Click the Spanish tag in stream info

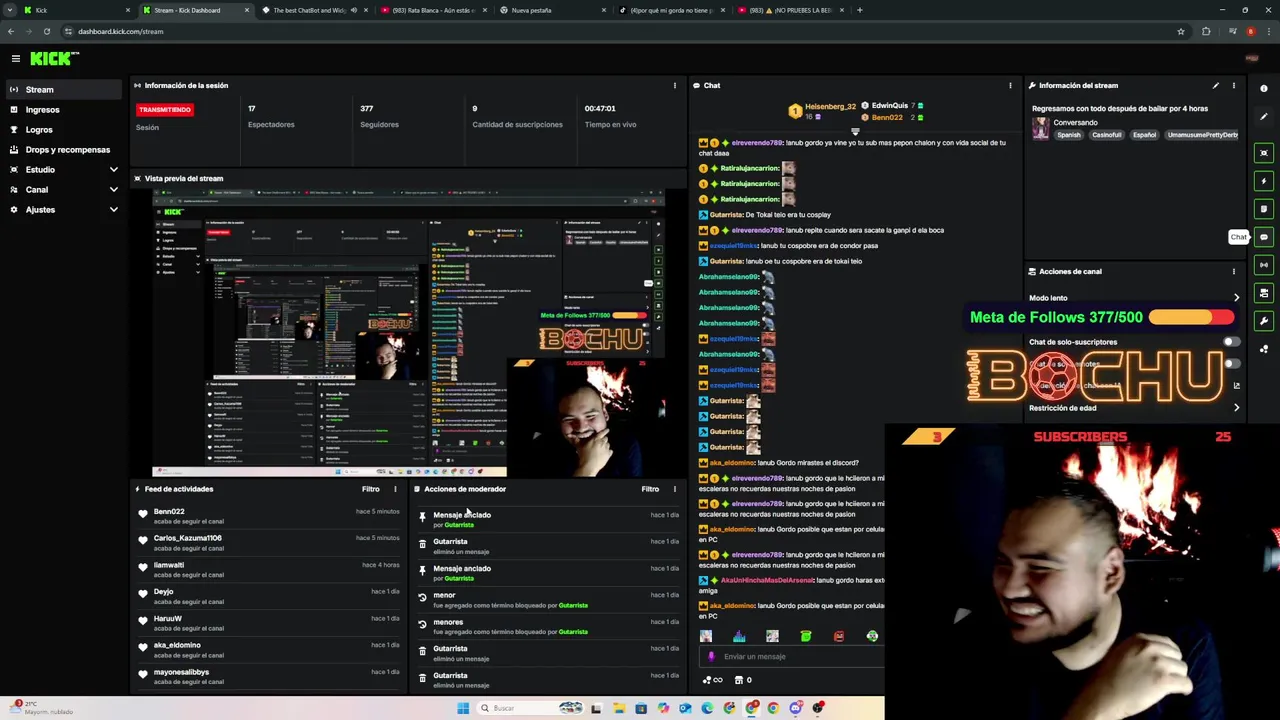pyautogui.click(x=1069, y=135)
